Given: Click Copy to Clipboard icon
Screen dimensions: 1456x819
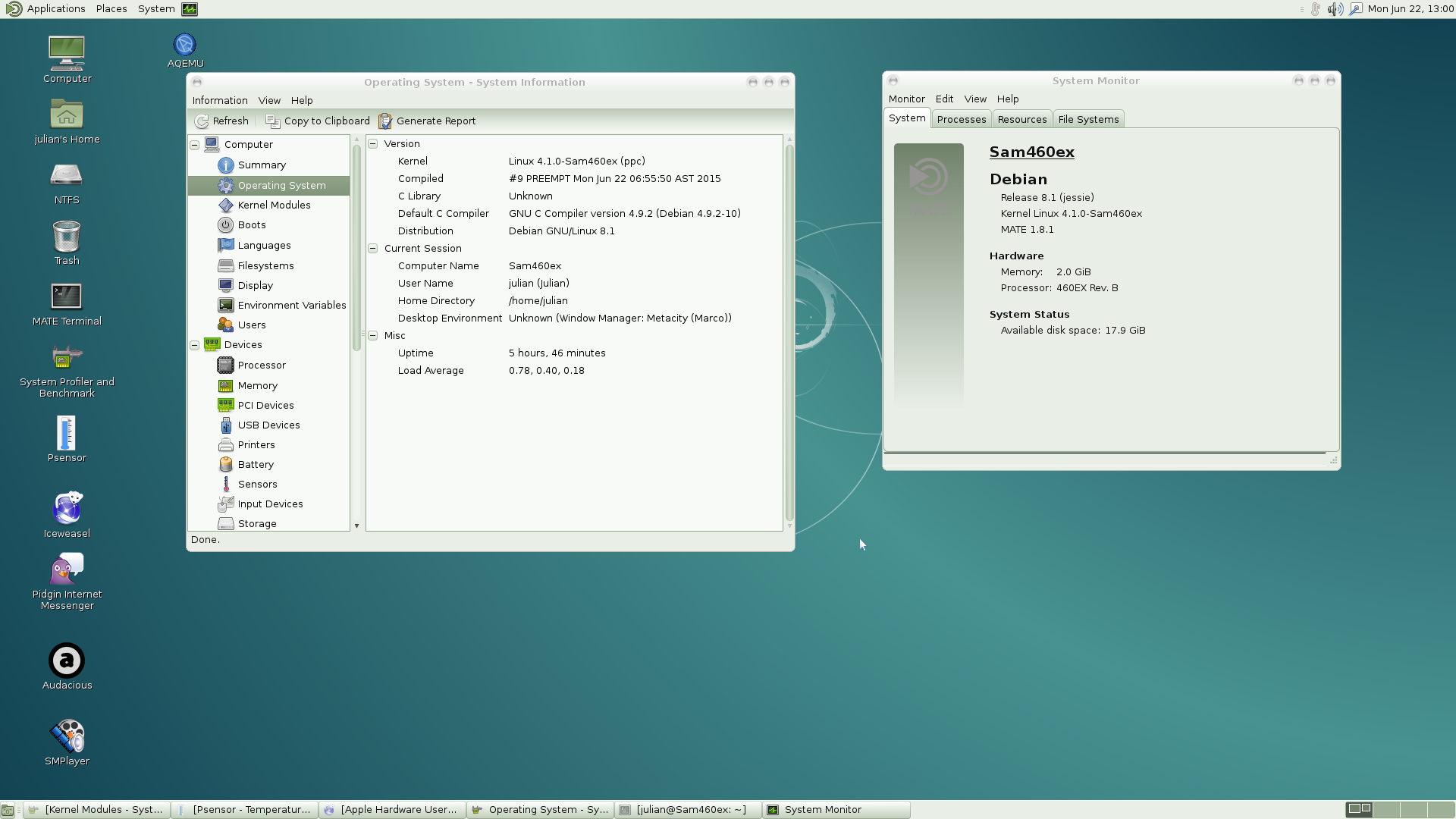Looking at the screenshot, I should 273,121.
